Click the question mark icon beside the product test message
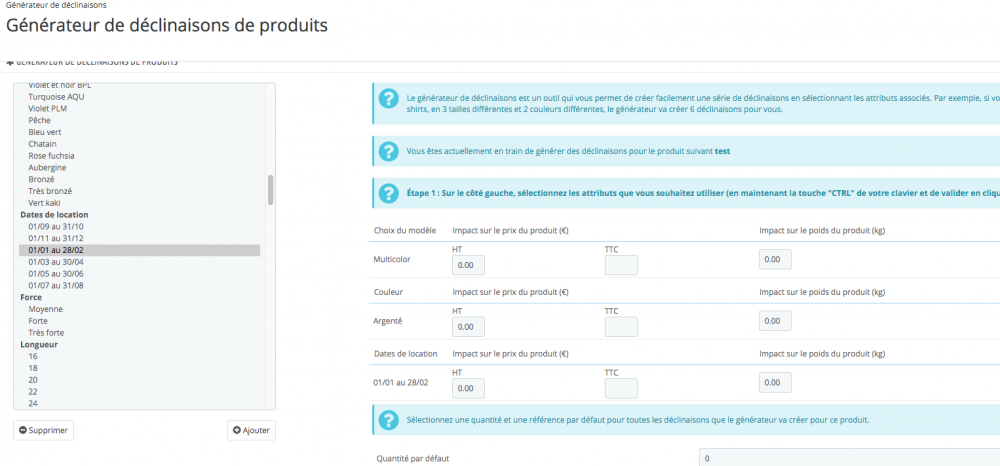This screenshot has height=466, width=1000. 389,152
